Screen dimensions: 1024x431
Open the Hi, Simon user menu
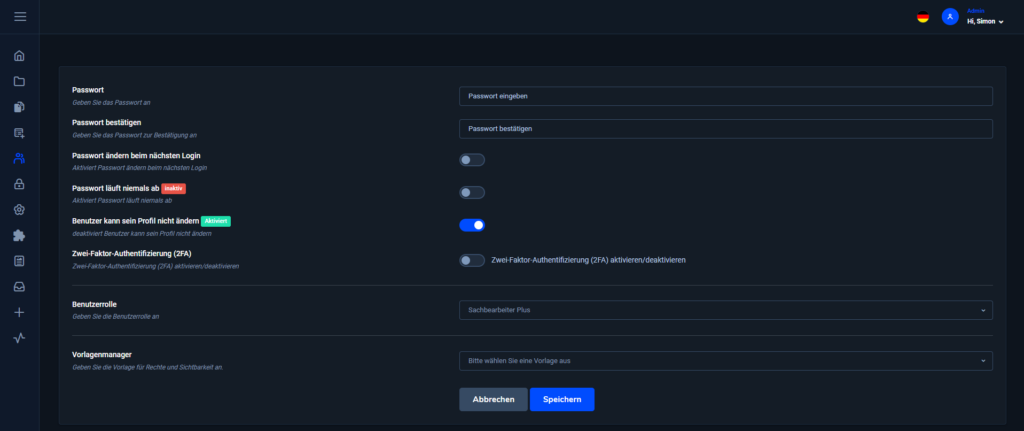[x=985, y=22]
